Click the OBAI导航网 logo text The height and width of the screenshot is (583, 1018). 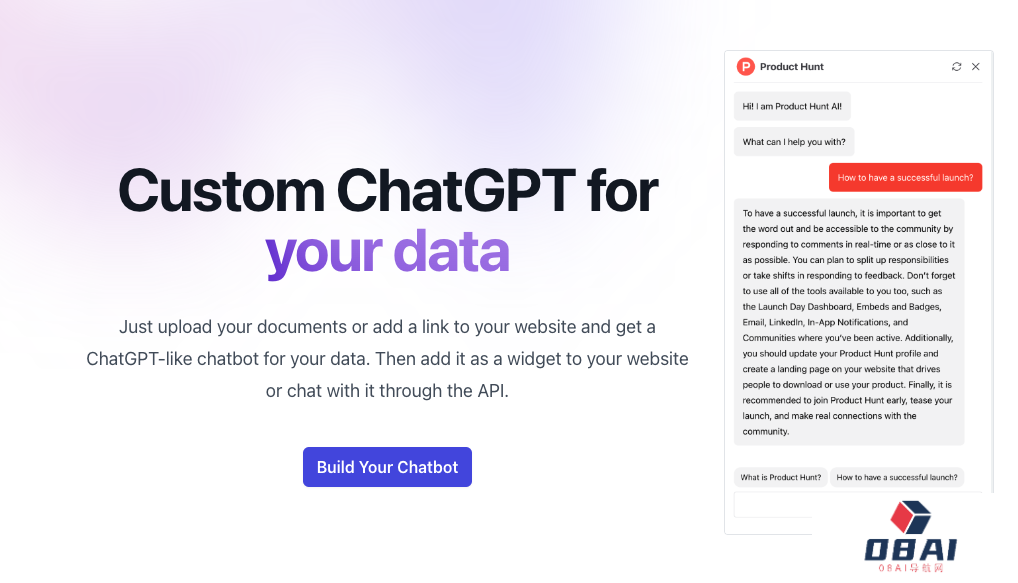pos(909,570)
